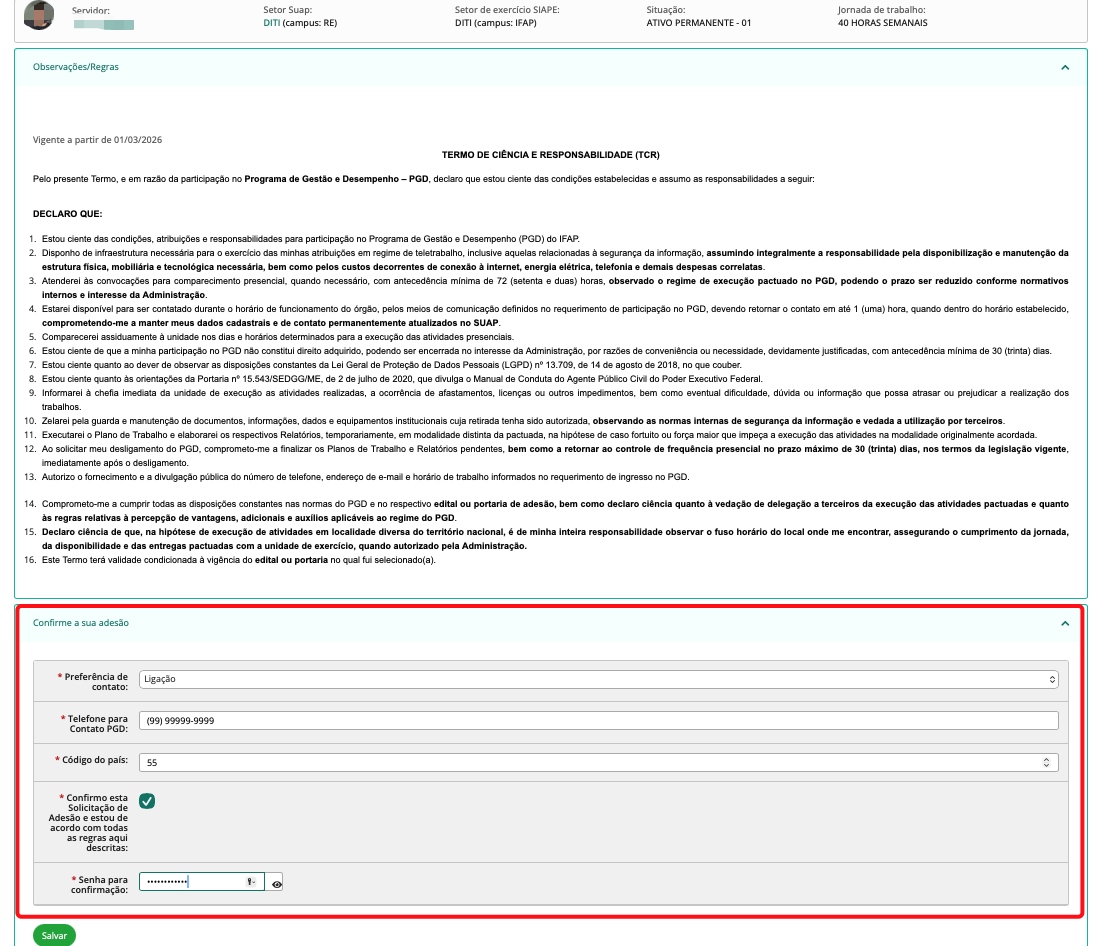The image size is (1093, 946).
Task: Click the Preferência de contato label
Action: click(x=96, y=682)
